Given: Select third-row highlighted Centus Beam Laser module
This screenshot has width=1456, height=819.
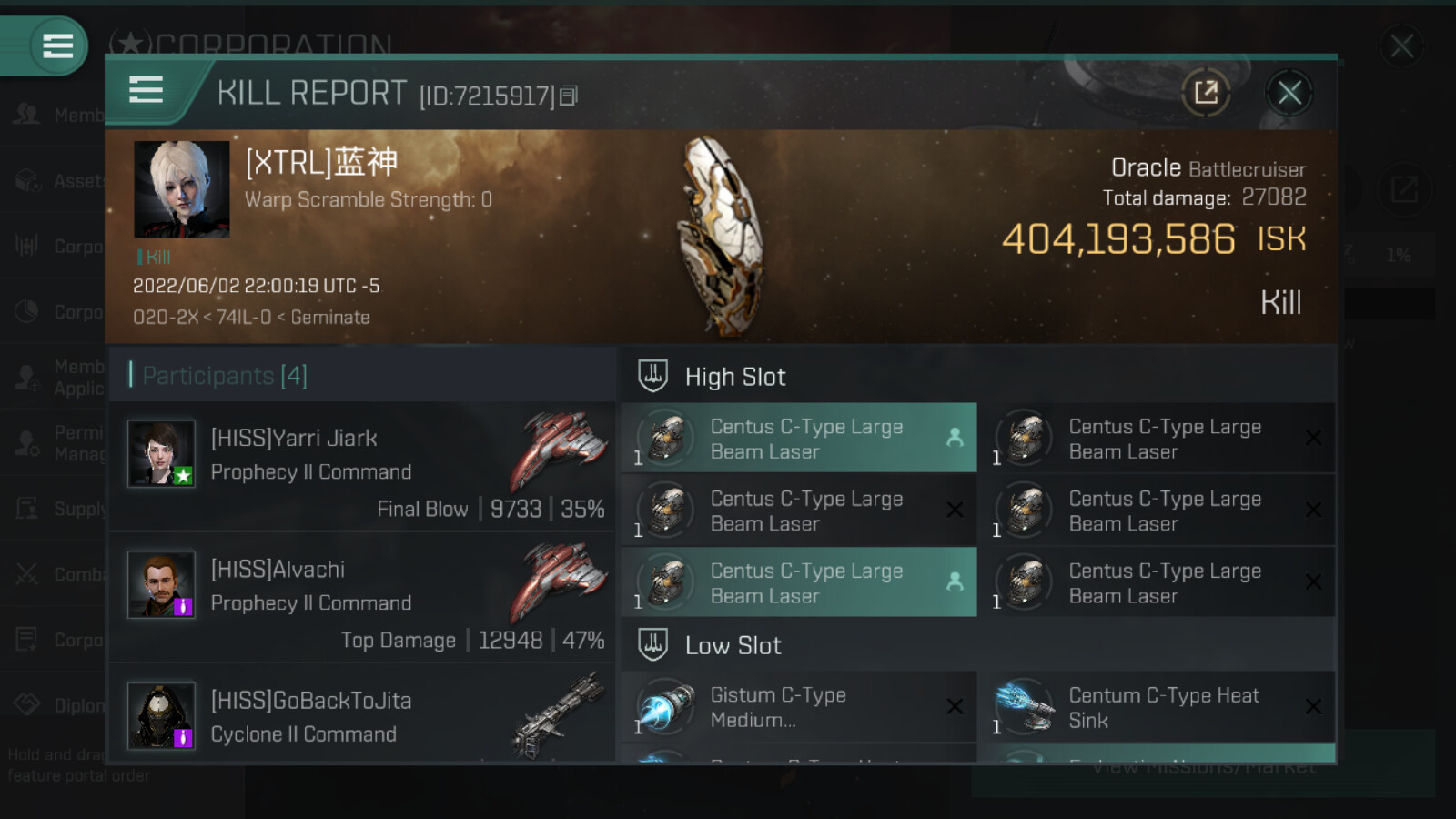Looking at the screenshot, I should (799, 581).
